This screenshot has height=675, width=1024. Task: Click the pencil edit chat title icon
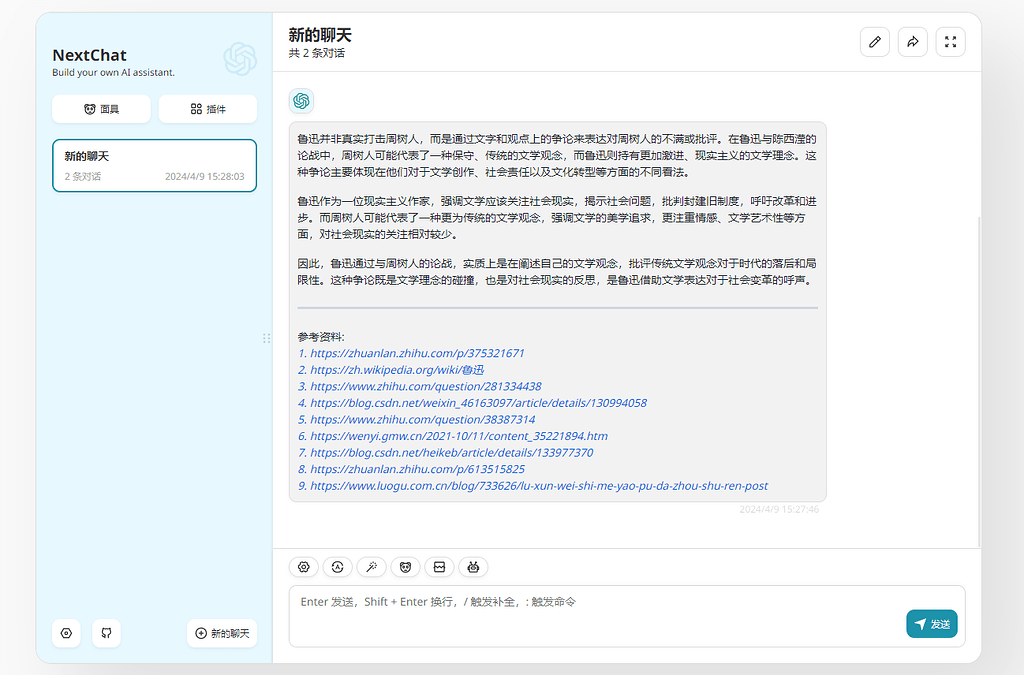pyautogui.click(x=874, y=42)
